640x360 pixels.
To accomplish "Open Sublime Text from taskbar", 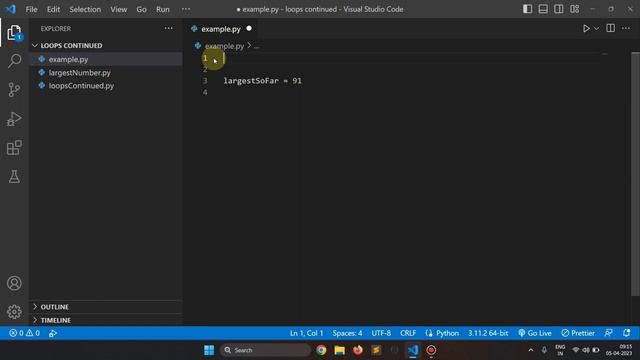I will (376, 350).
